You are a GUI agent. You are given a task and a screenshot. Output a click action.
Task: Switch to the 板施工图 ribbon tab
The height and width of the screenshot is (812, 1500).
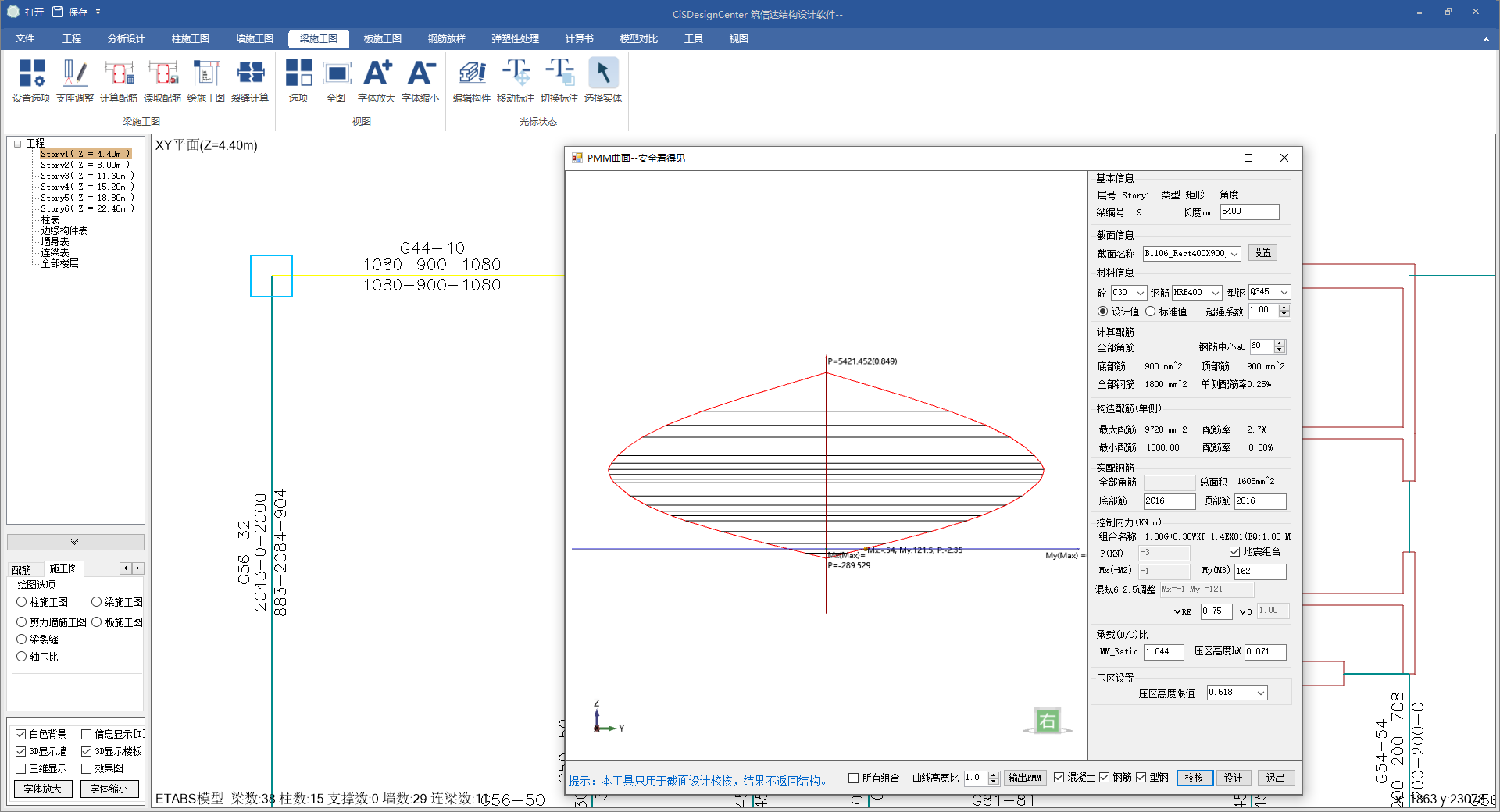pyautogui.click(x=382, y=38)
